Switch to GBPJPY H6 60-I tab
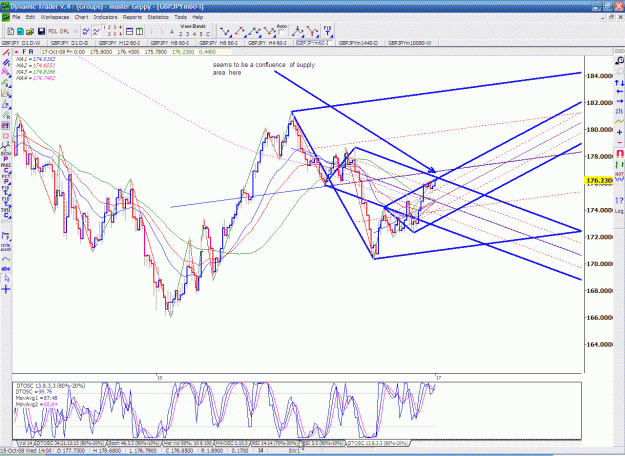Image resolution: width=625 pixels, height=456 pixels. [218, 43]
